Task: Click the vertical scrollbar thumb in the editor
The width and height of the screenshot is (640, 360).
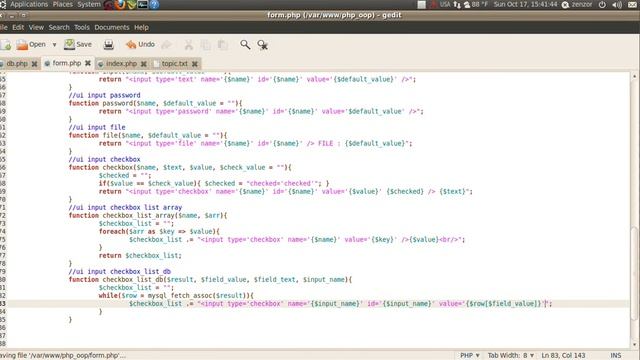Action: [x=634, y=272]
